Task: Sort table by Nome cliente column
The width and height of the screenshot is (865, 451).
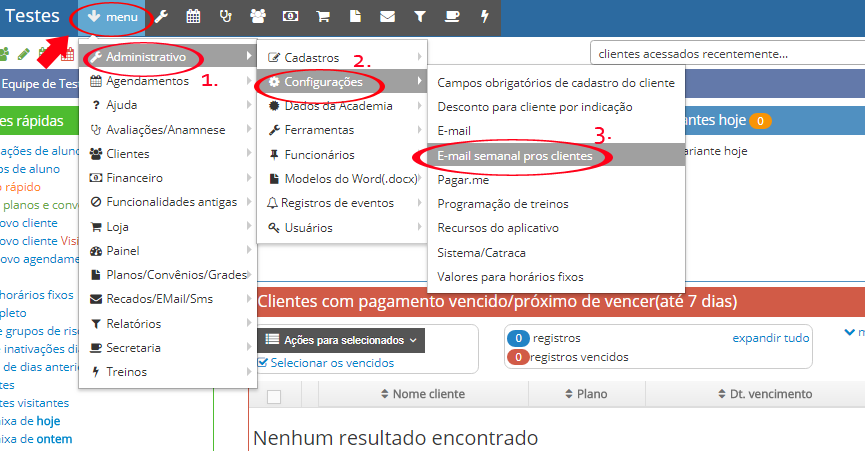Action: [428, 395]
